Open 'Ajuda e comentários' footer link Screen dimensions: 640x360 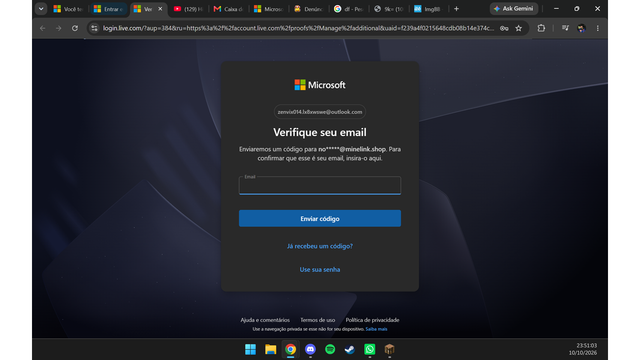[x=265, y=320]
